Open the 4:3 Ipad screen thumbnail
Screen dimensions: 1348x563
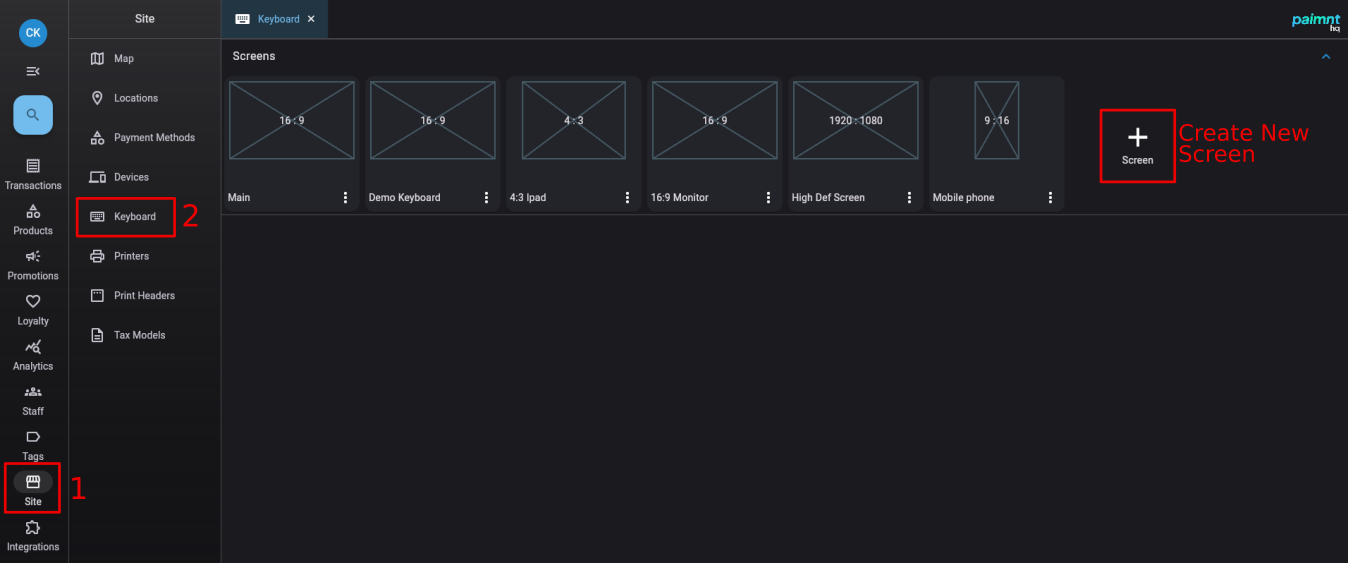tap(573, 120)
